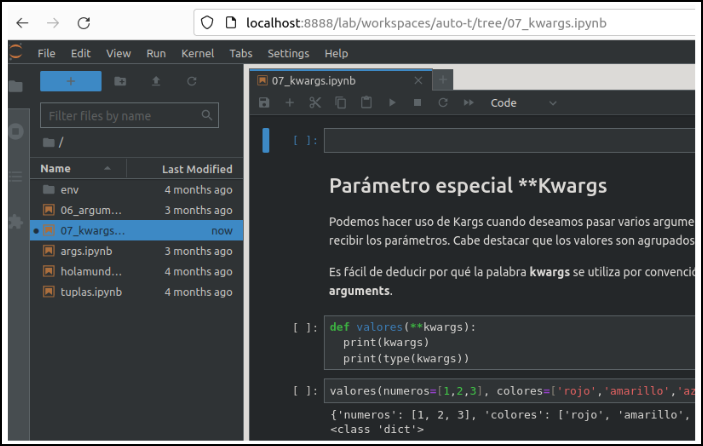Click the plus button beside the notebook tab
703x446 pixels.
click(x=443, y=80)
